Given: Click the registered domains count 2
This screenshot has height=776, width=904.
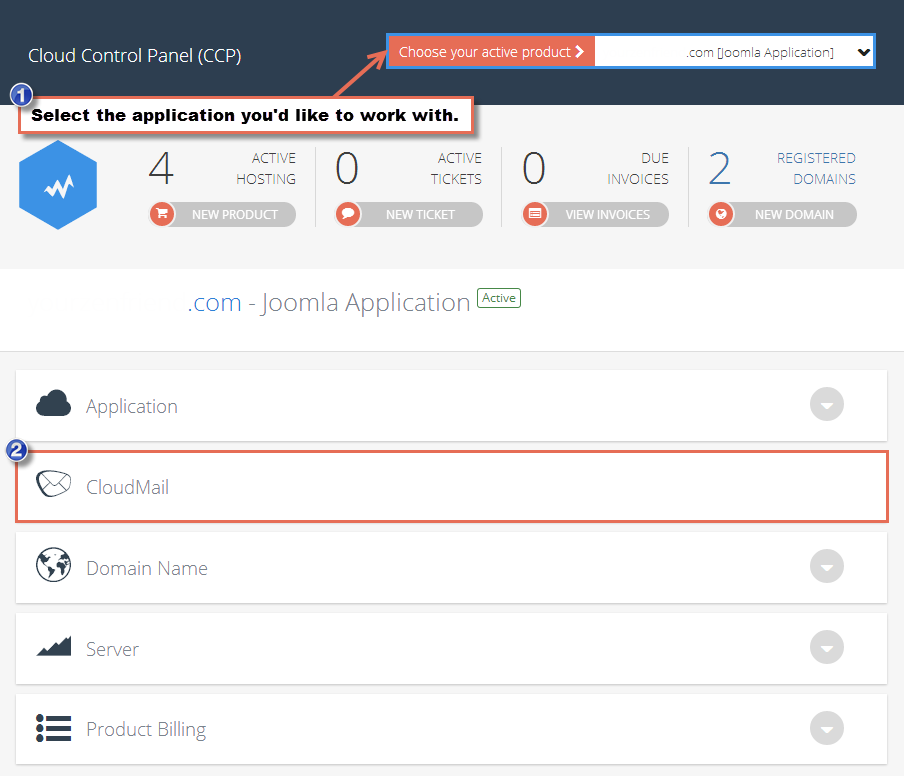Looking at the screenshot, I should (720, 168).
